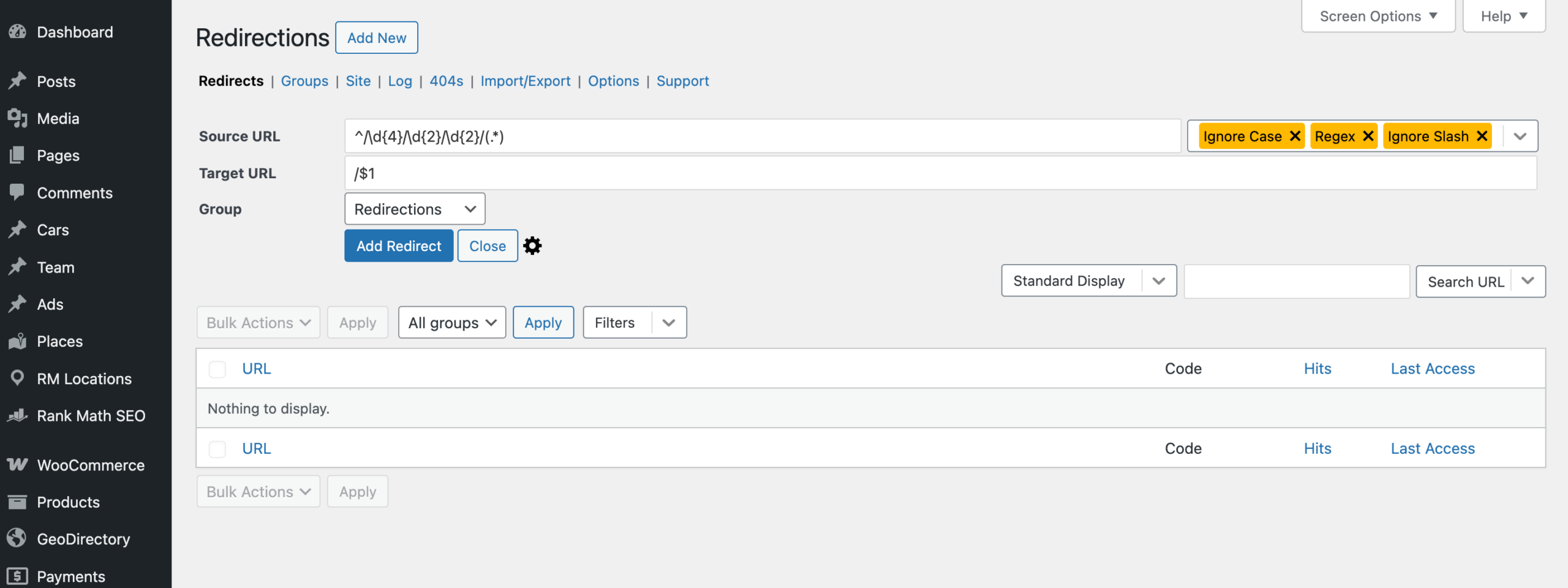The image size is (1568, 588).
Task: Click the Add Redirect button
Action: 399,246
